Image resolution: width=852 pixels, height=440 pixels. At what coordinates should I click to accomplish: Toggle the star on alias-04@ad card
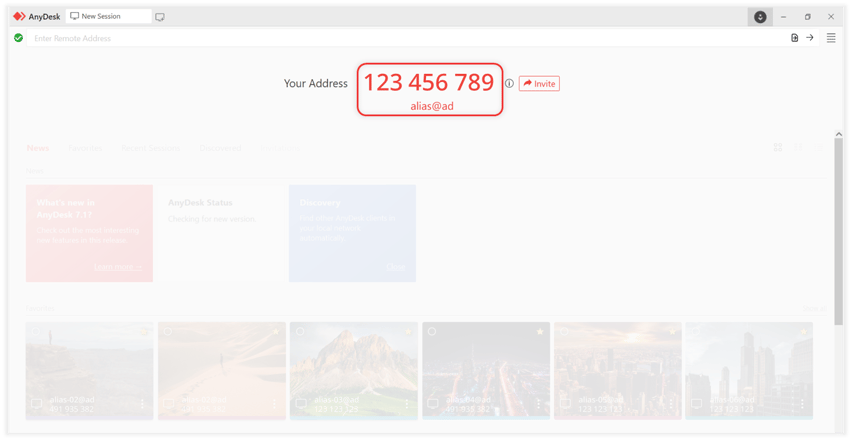tap(540, 331)
